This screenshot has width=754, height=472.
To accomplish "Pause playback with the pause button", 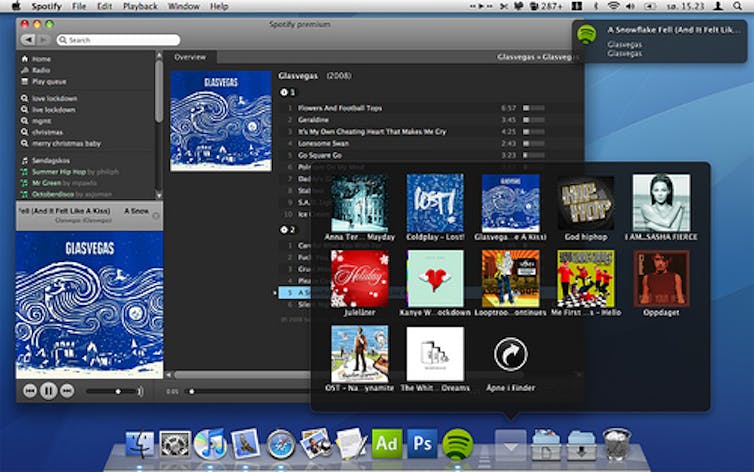I will pos(48,391).
